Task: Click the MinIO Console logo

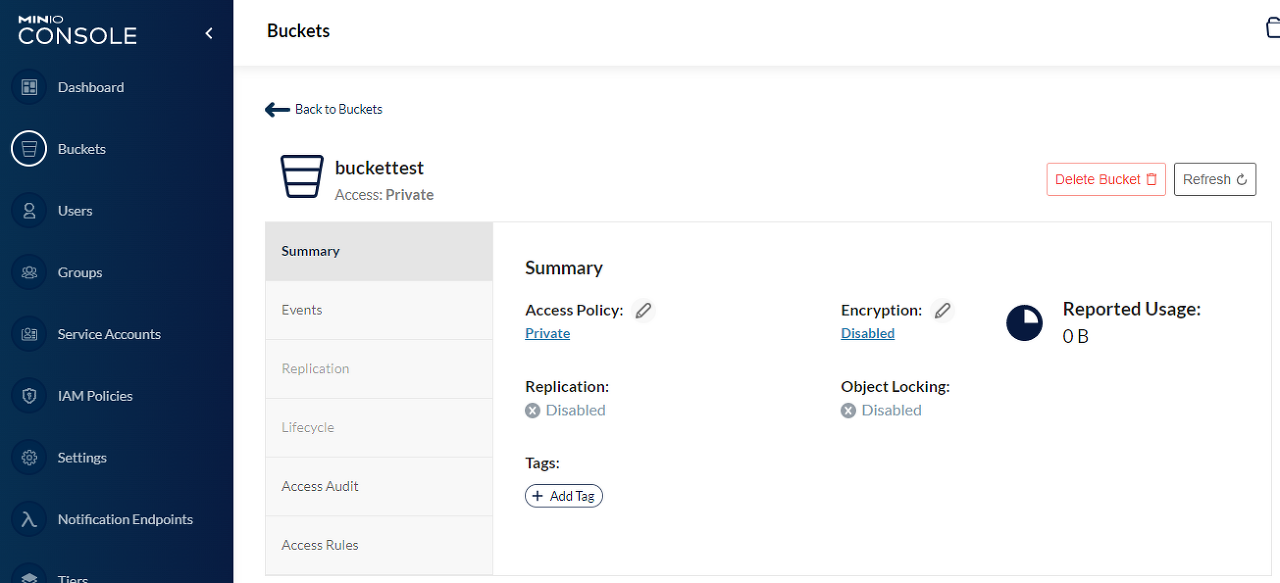Action: 77,30
